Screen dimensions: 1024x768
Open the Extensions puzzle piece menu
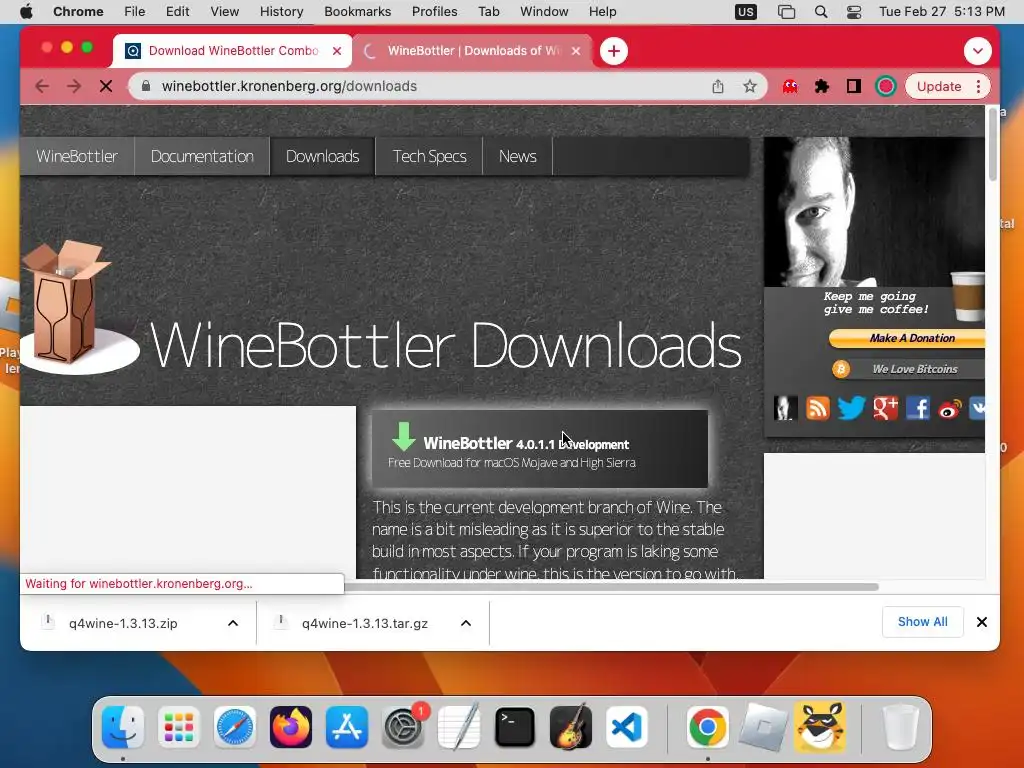click(x=822, y=86)
